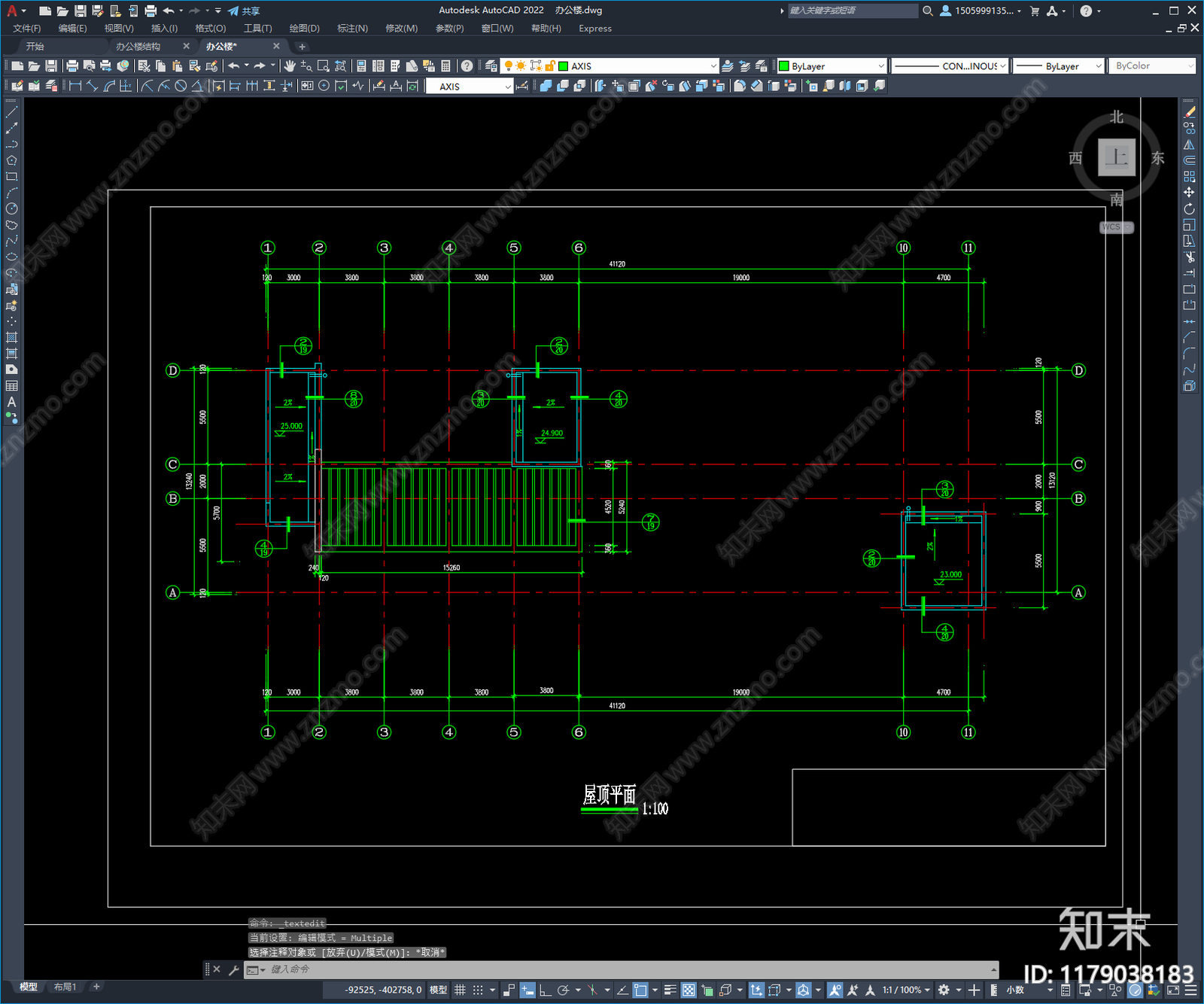Image resolution: width=1204 pixels, height=1004 pixels.
Task: Switch to 布局1 layout tab
Action: click(x=65, y=987)
